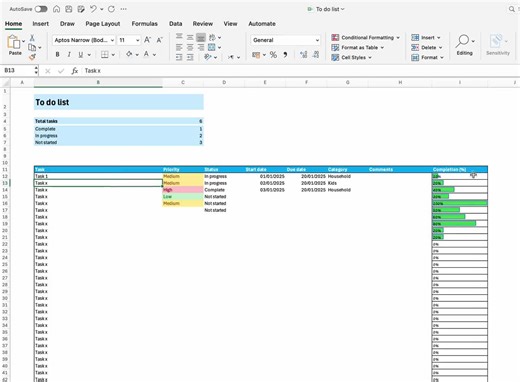This screenshot has height=382, width=520.
Task: Open the Review tab
Action: (203, 24)
